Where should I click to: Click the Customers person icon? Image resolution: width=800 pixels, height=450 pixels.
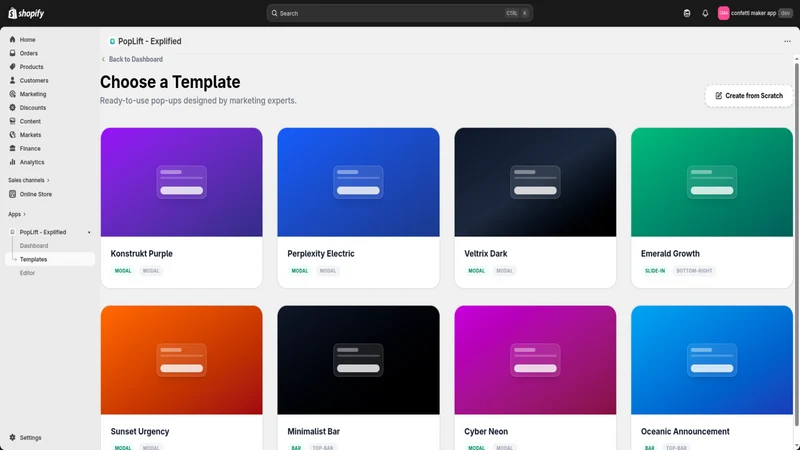12,80
